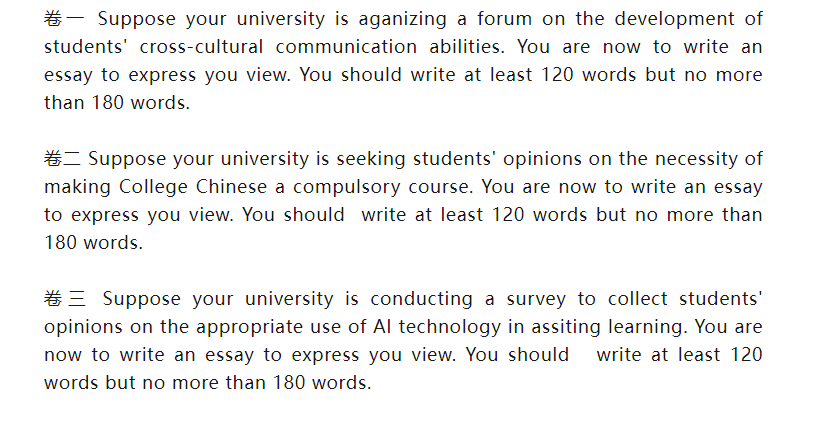
Task: Click the word 'forum' in first paragraph
Action: (503, 19)
